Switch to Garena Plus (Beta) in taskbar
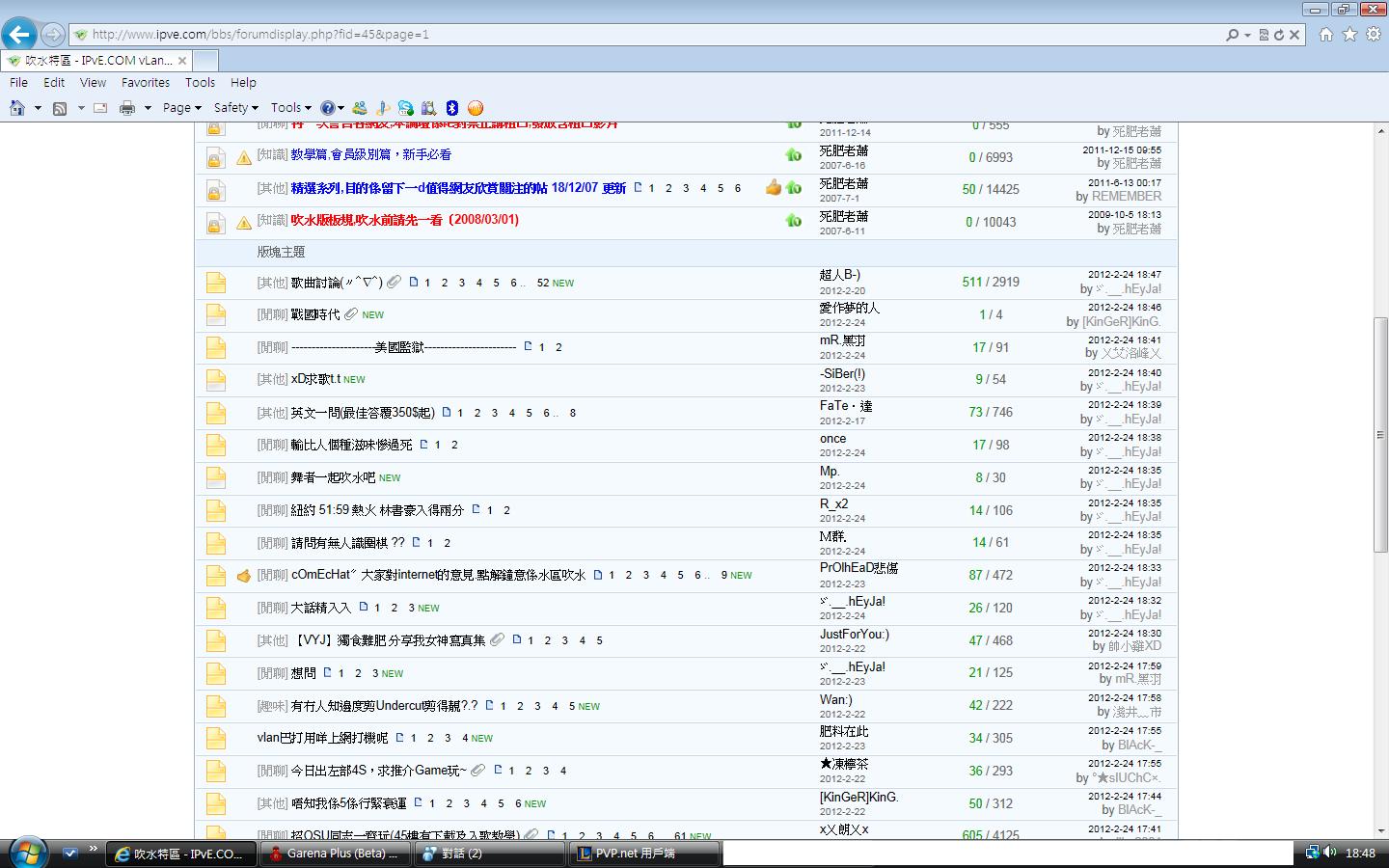 pos(338,854)
